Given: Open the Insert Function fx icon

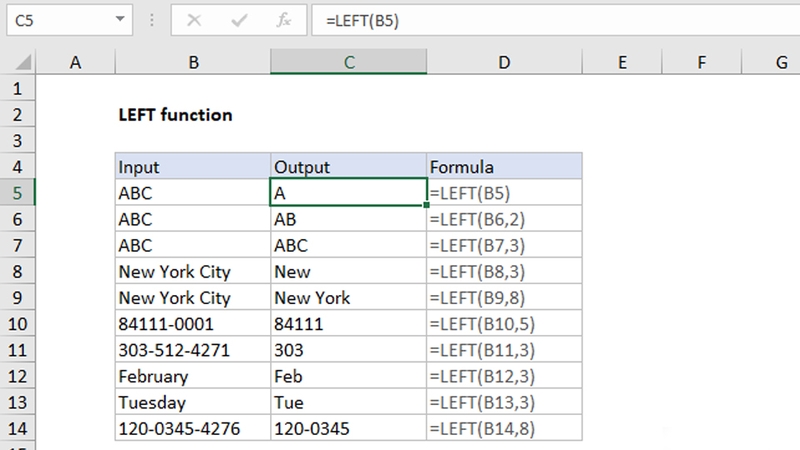Looking at the screenshot, I should (x=284, y=20).
